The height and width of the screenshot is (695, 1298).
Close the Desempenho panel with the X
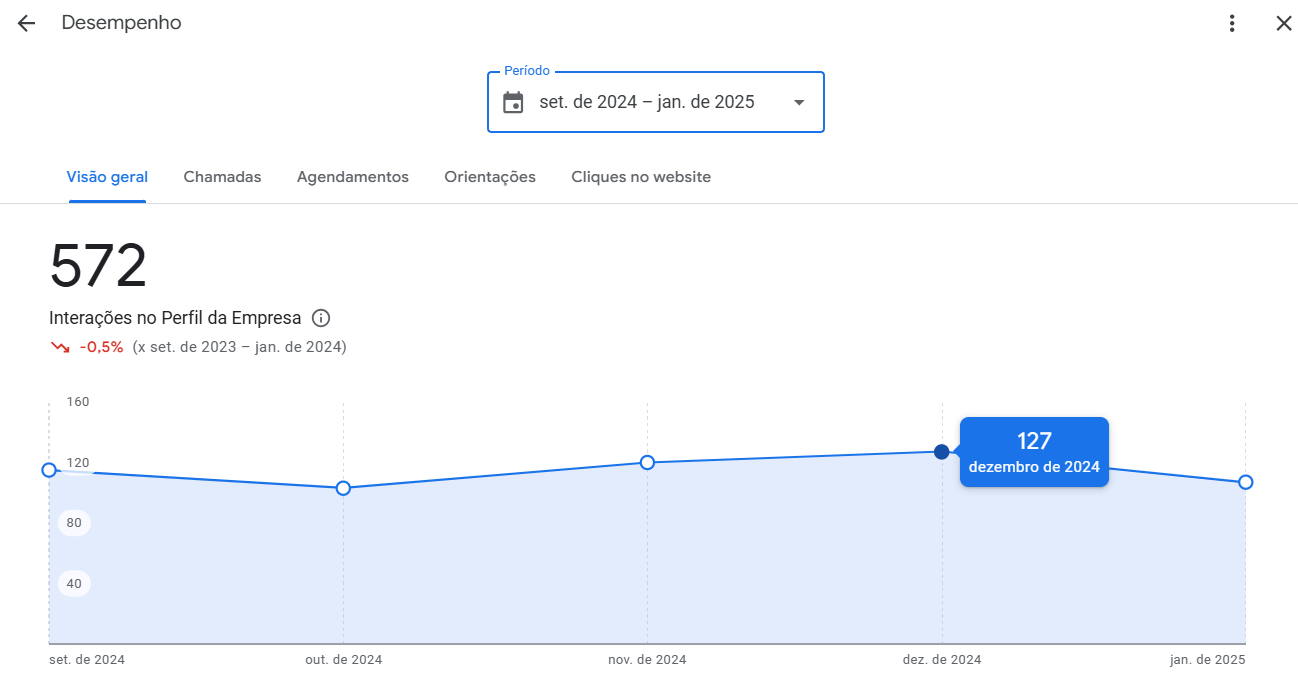coord(1284,23)
